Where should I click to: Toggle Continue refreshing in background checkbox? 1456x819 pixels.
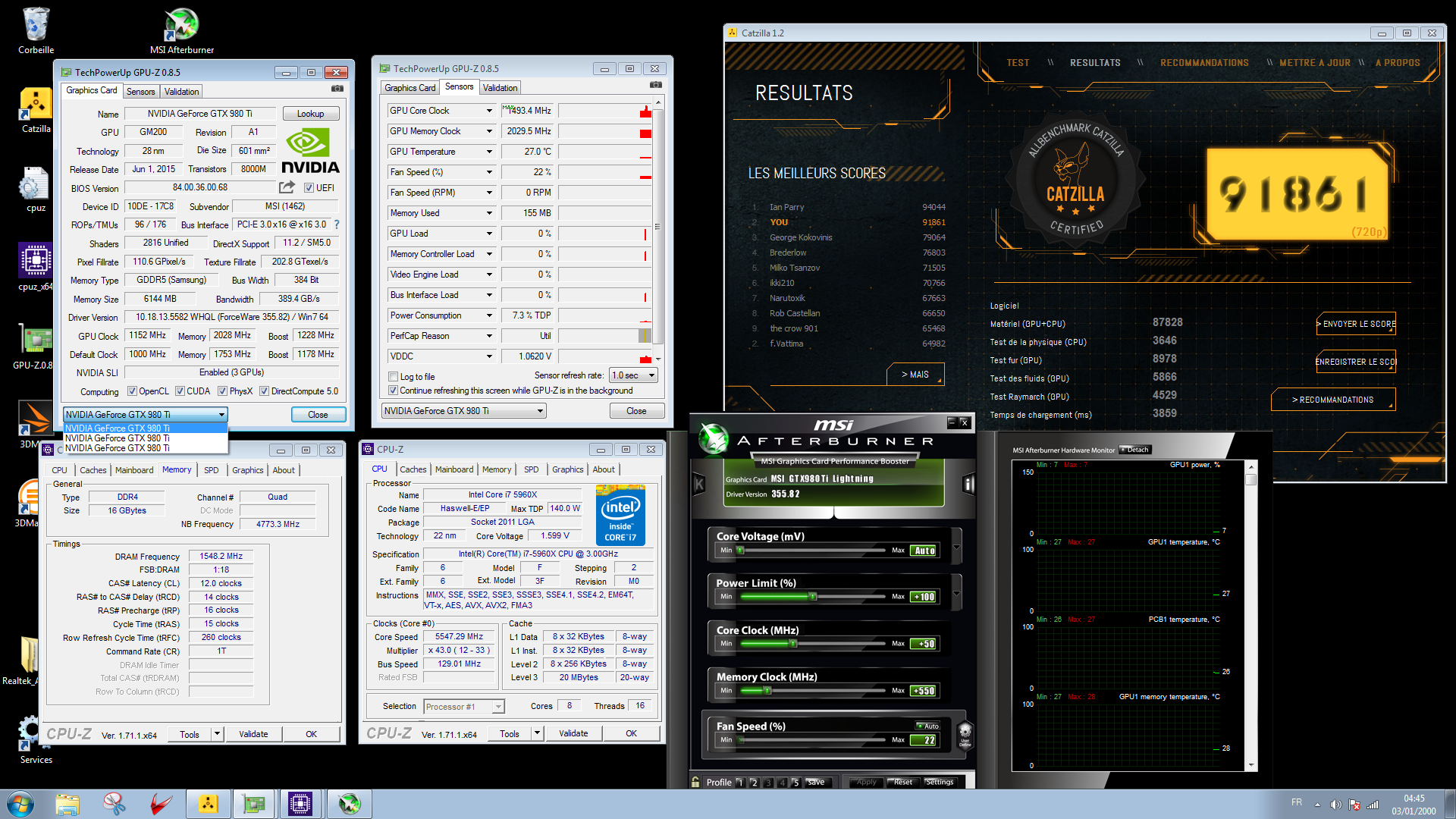pyautogui.click(x=393, y=391)
